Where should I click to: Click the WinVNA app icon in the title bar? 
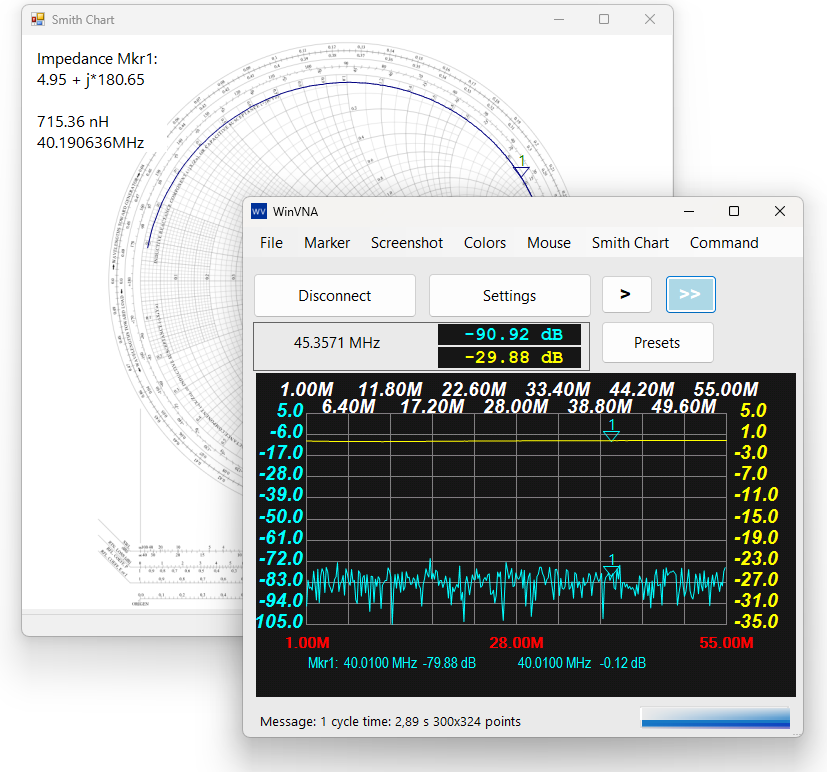click(x=261, y=211)
